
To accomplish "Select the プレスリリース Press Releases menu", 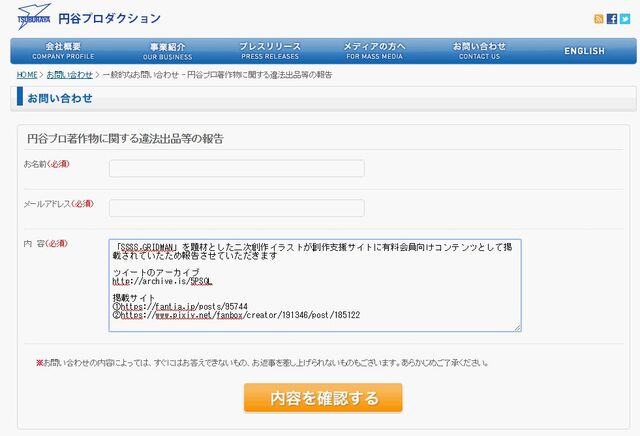I will point(271,51).
